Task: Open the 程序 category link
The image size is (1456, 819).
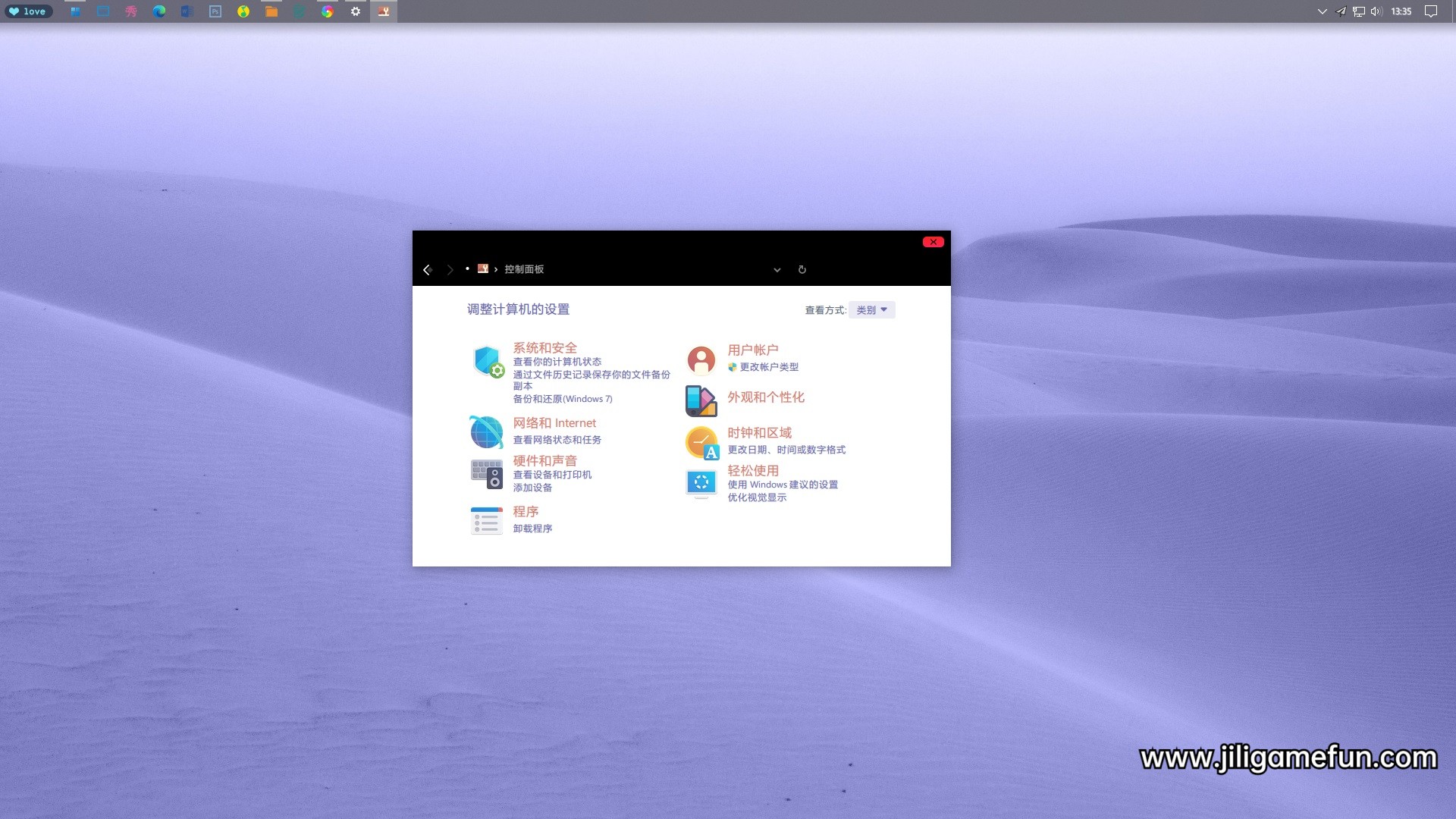Action: pos(526,512)
